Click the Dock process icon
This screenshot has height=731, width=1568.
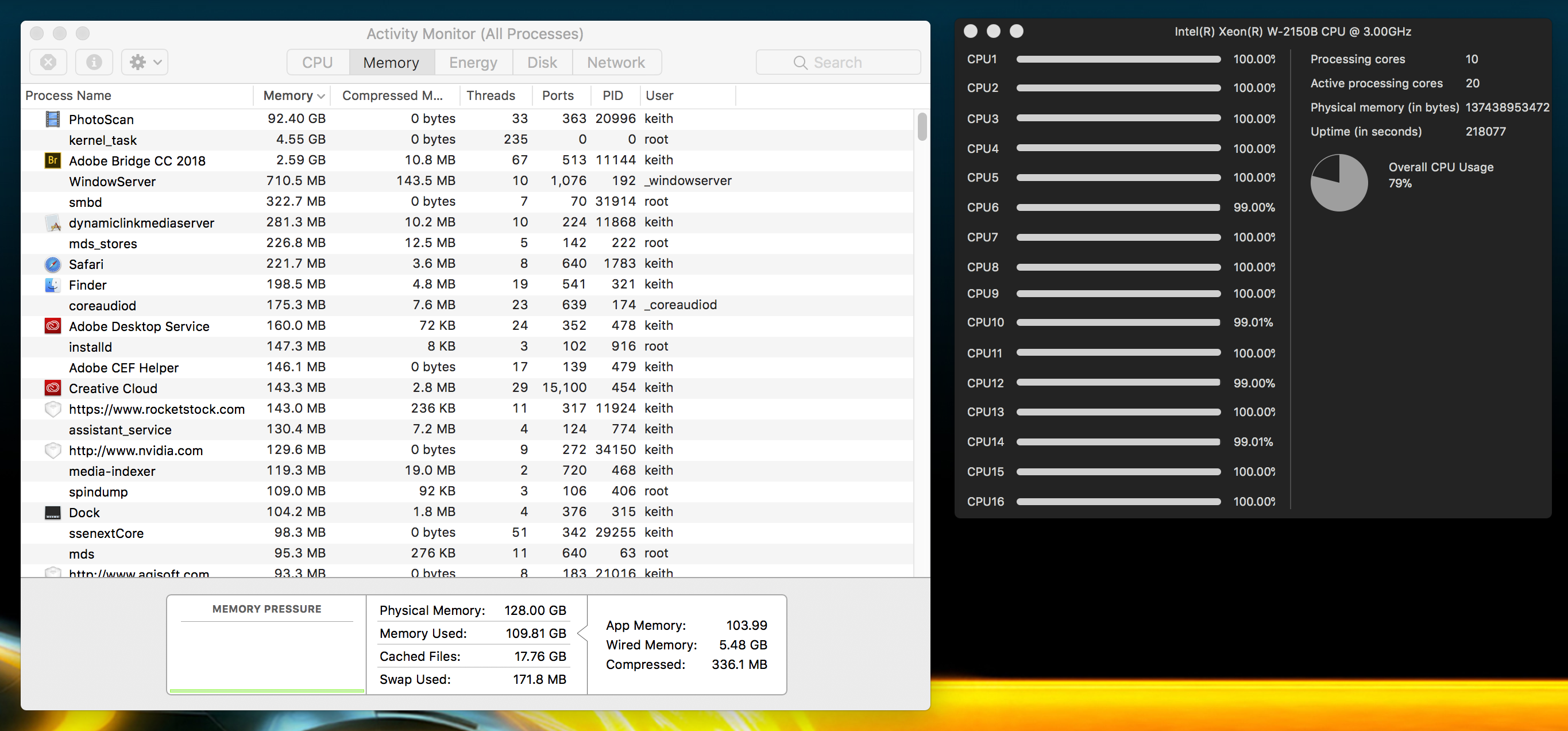(53, 512)
